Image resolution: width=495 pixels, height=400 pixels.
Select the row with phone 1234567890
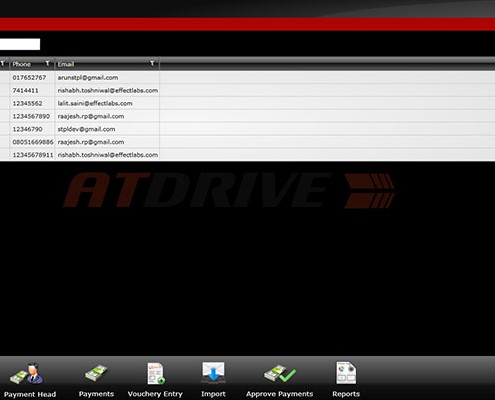click(247, 116)
